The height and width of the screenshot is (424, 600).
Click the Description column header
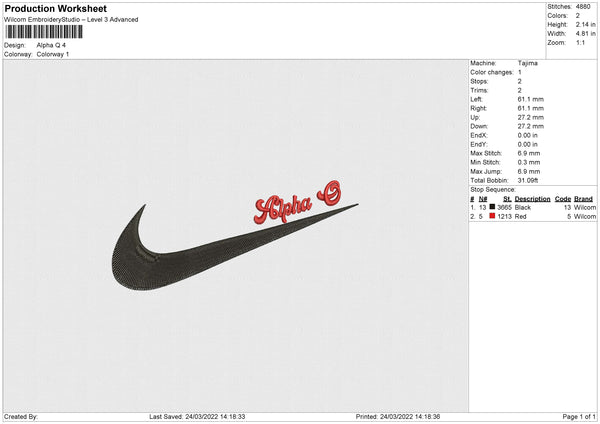(x=532, y=199)
